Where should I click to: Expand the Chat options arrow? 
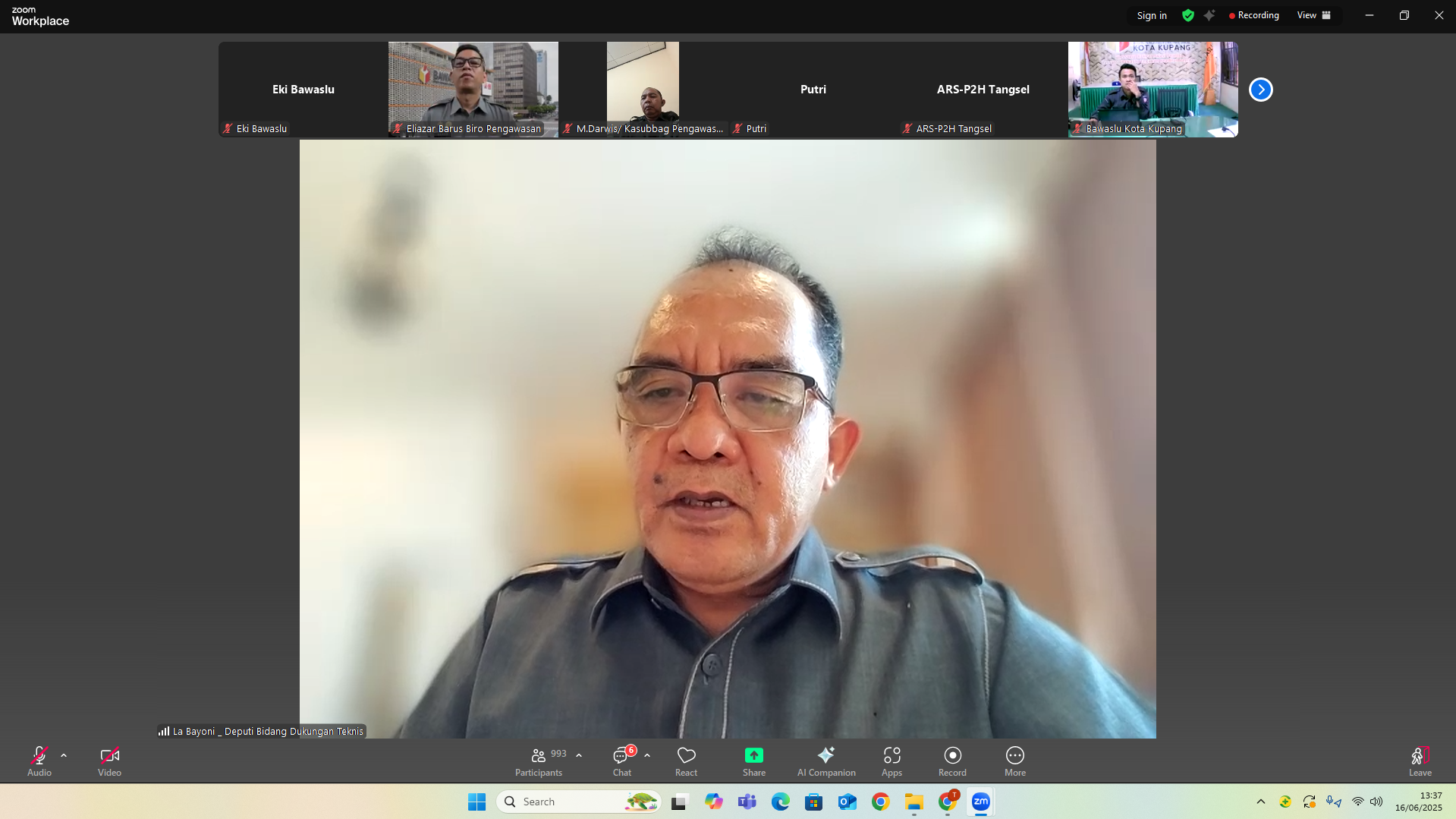tap(647, 755)
